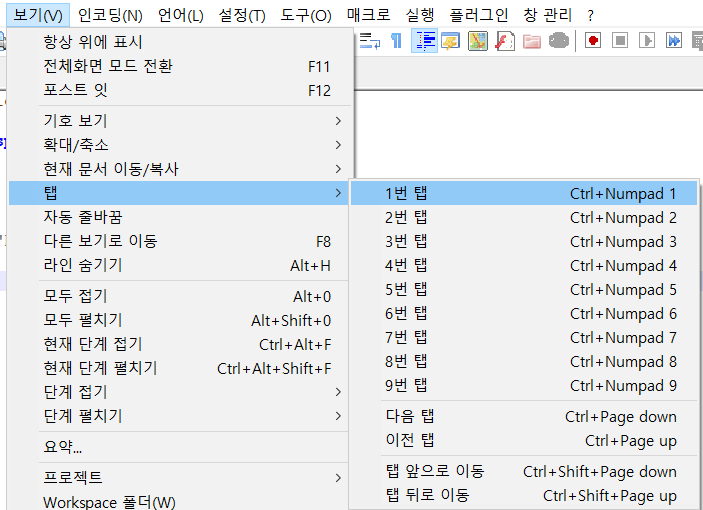The image size is (703, 510).
Task: Open the ? help menu
Action: (590, 15)
